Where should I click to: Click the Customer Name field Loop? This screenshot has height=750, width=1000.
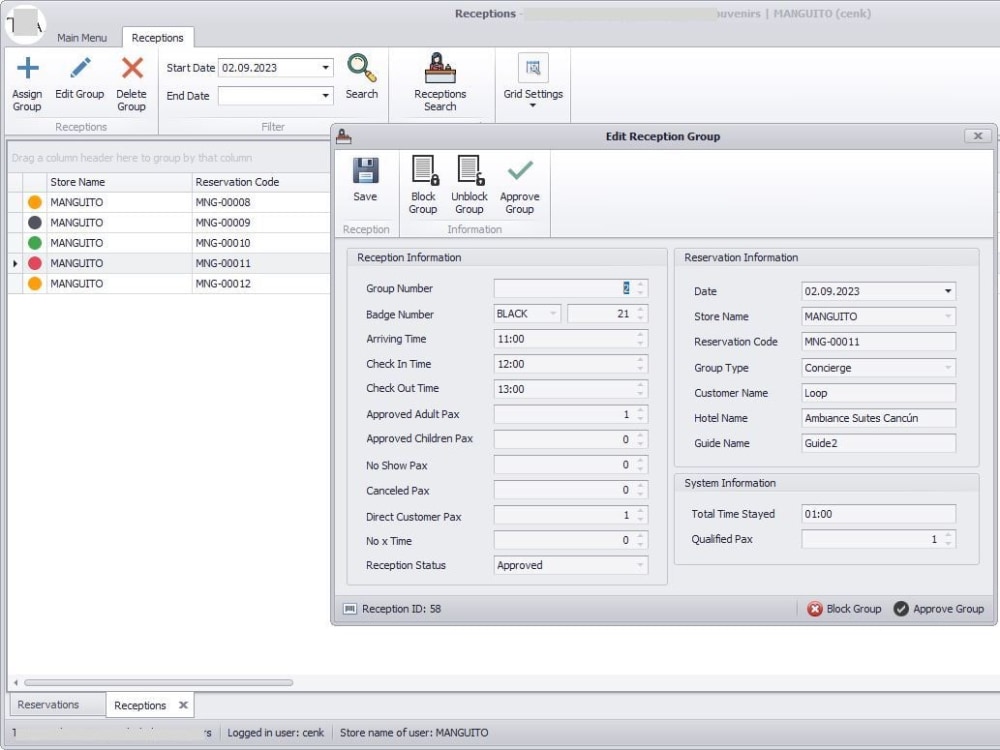pos(878,393)
